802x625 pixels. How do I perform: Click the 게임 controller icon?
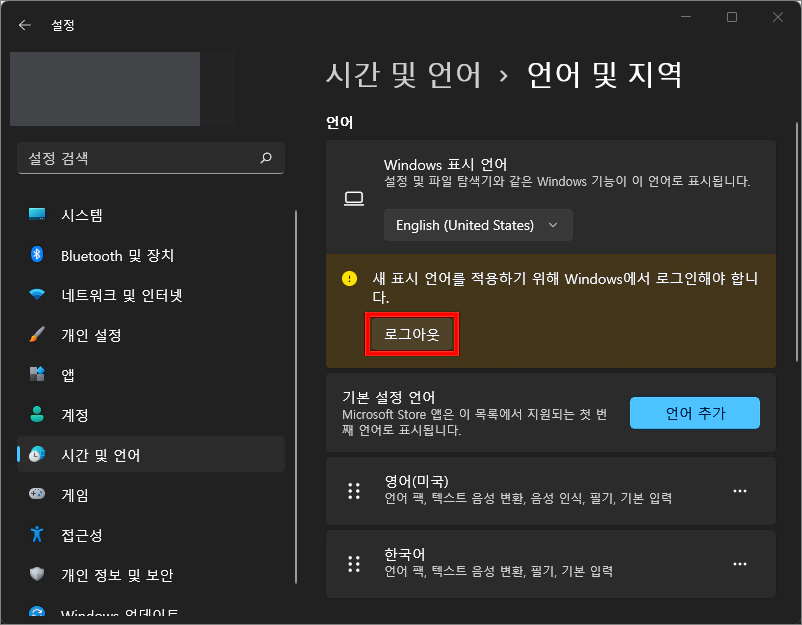pos(37,494)
